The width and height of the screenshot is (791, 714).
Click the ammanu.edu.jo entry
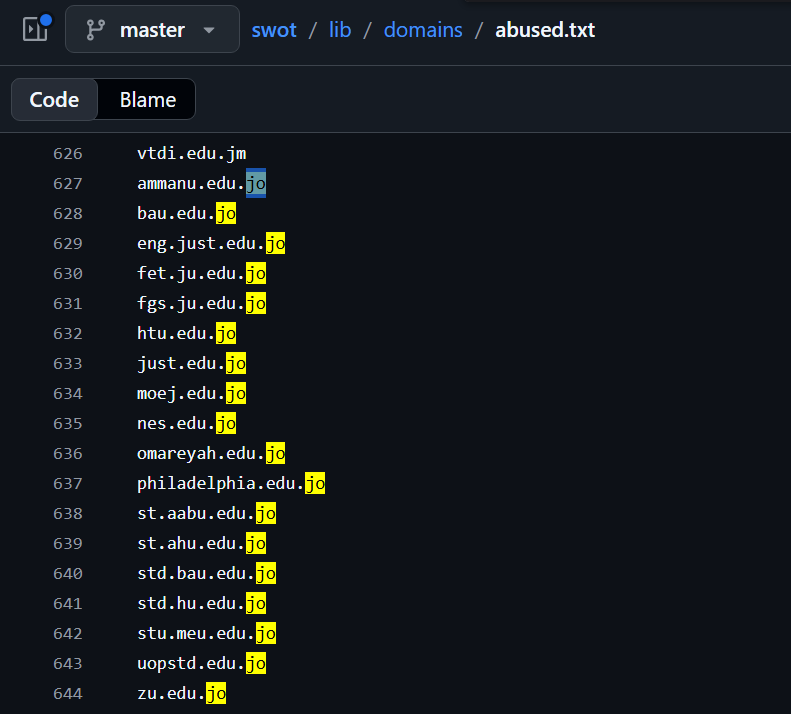click(x=201, y=183)
